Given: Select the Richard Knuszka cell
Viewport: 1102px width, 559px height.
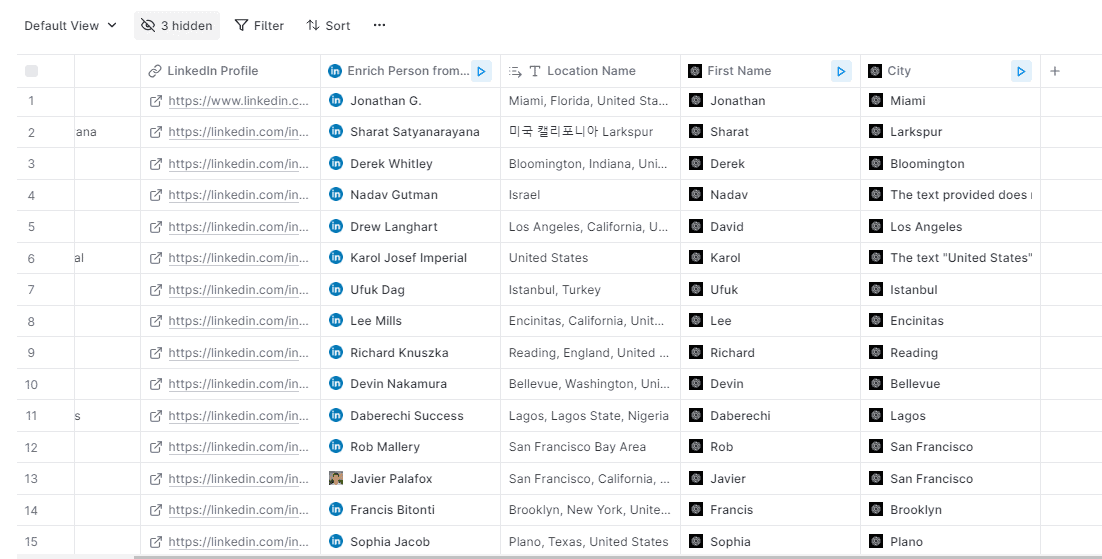Looking at the screenshot, I should (410, 352).
